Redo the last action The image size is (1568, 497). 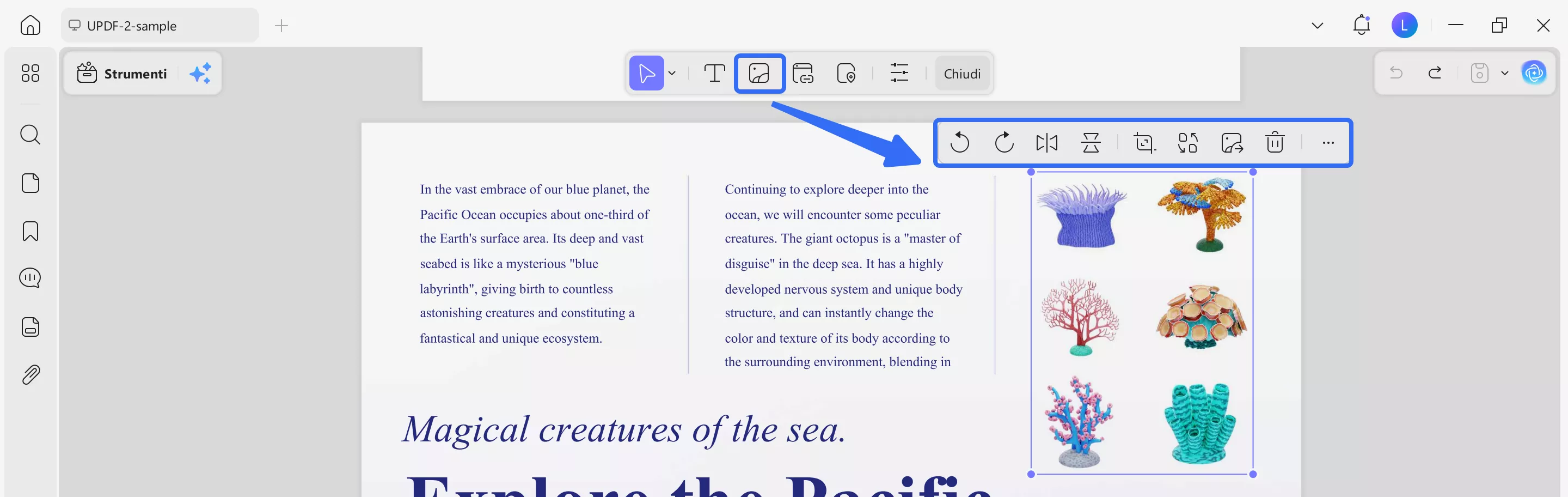coord(1435,74)
